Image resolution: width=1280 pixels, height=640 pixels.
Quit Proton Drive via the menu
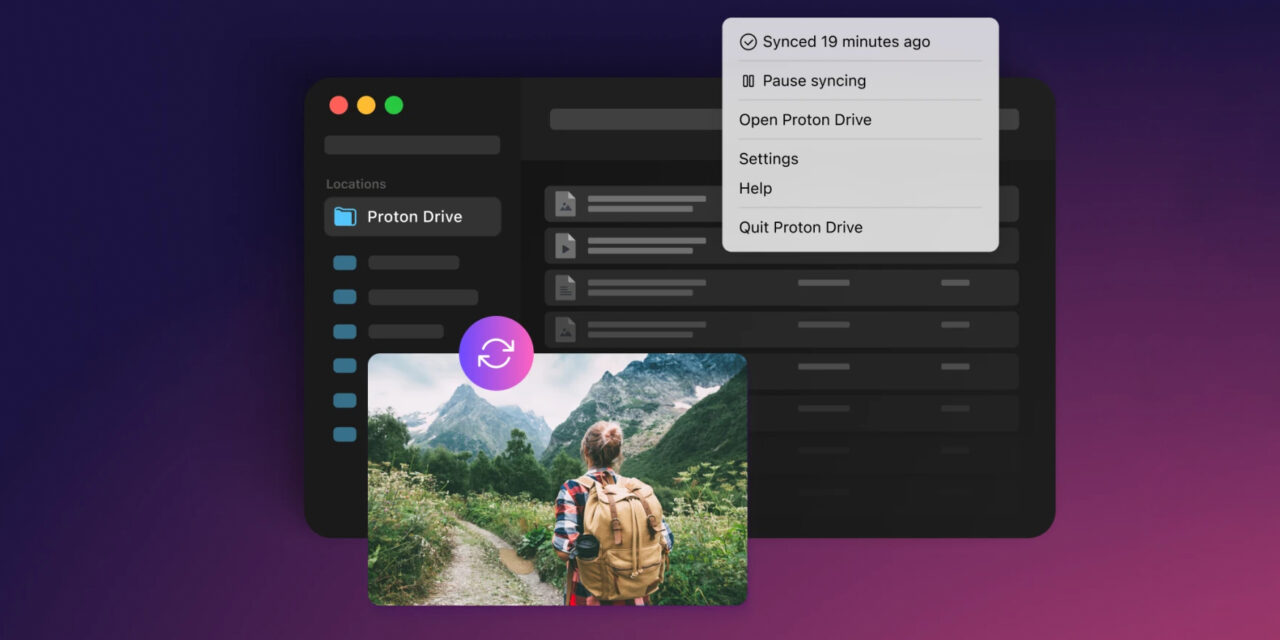coord(800,227)
